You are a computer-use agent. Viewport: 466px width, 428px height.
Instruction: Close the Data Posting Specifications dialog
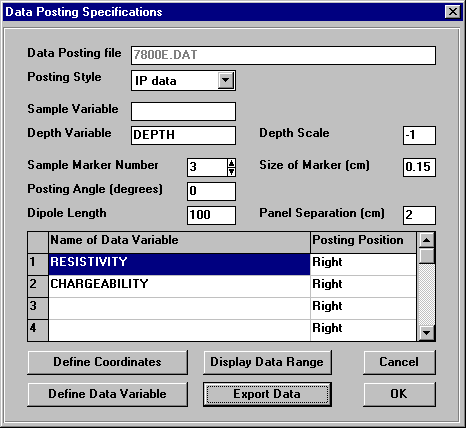[453, 12]
